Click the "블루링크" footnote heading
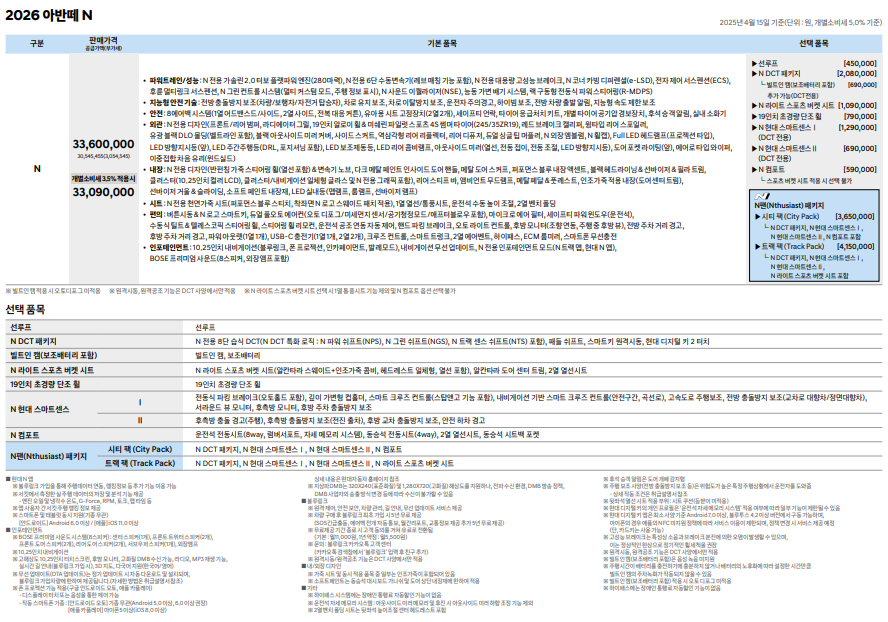Screen dimensions: 888x622 (315, 501)
